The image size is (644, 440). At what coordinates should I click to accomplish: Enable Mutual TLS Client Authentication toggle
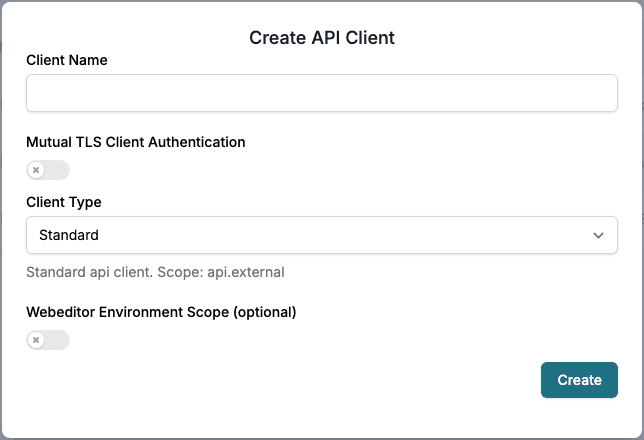tap(48, 170)
